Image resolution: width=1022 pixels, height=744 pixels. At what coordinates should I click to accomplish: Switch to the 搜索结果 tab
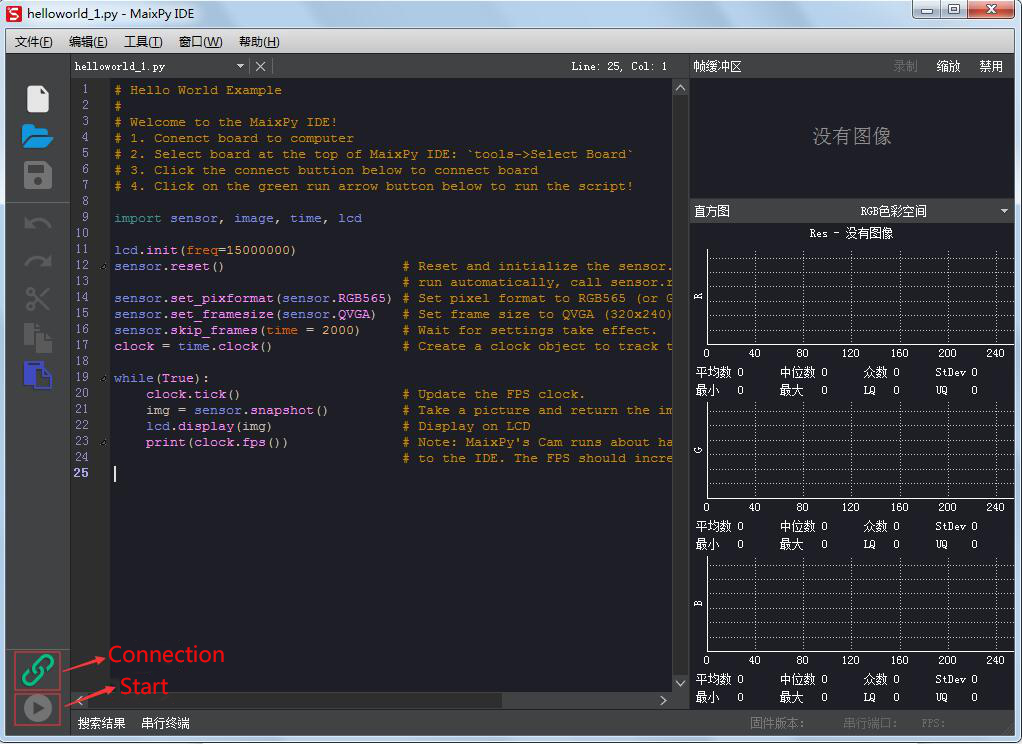[x=102, y=723]
